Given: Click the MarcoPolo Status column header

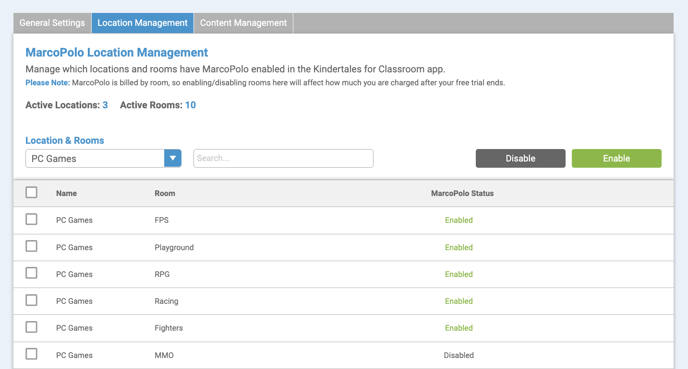Looking at the screenshot, I should click(462, 193).
